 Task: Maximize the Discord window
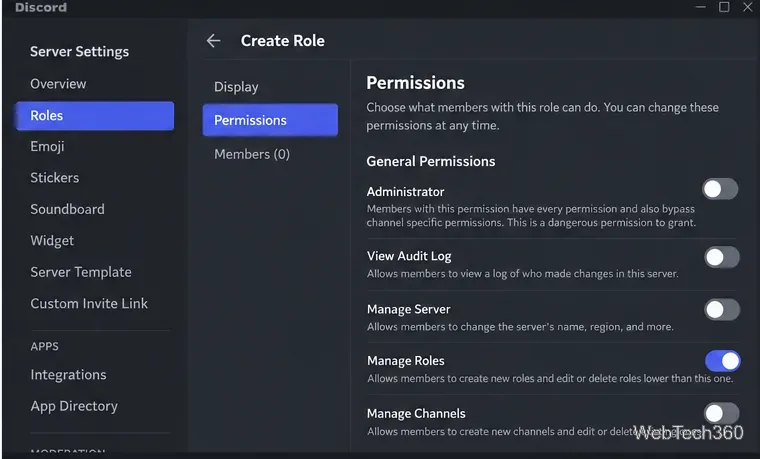click(x=724, y=7)
